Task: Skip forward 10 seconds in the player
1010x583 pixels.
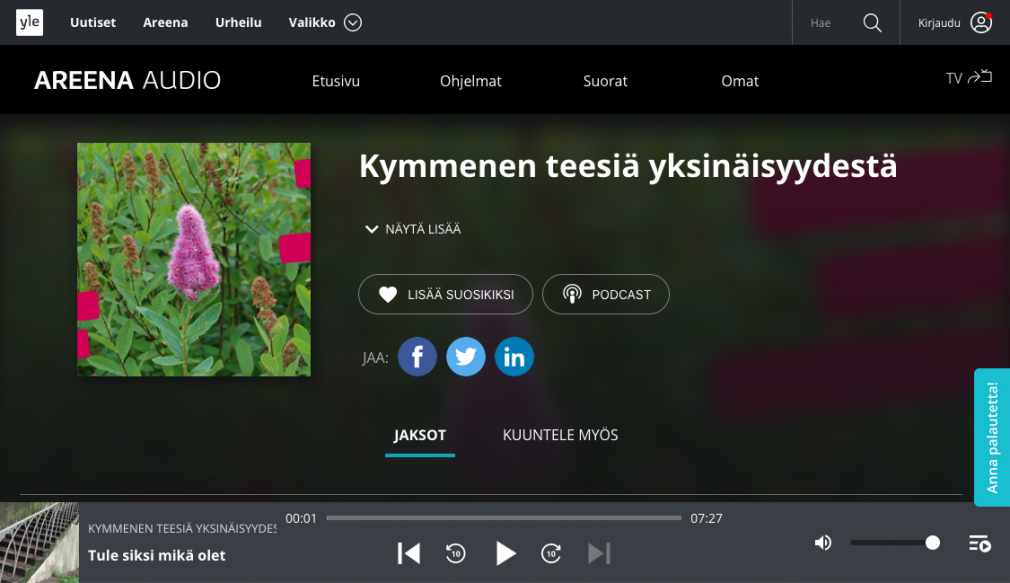Action: click(551, 553)
